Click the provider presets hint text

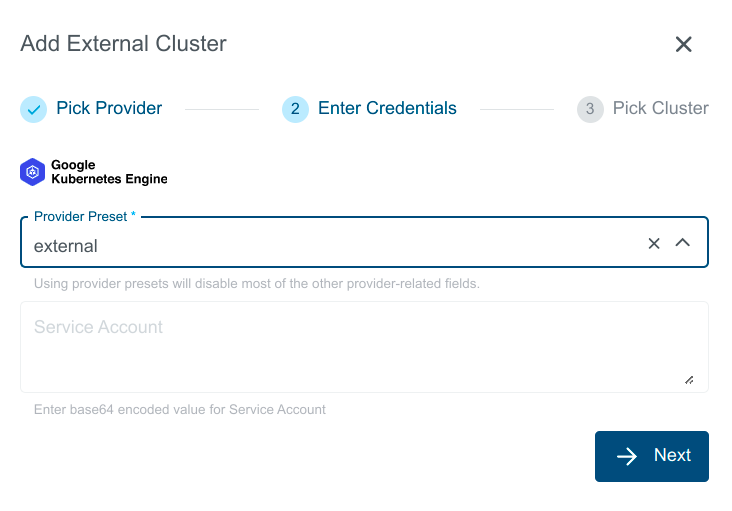(x=257, y=283)
